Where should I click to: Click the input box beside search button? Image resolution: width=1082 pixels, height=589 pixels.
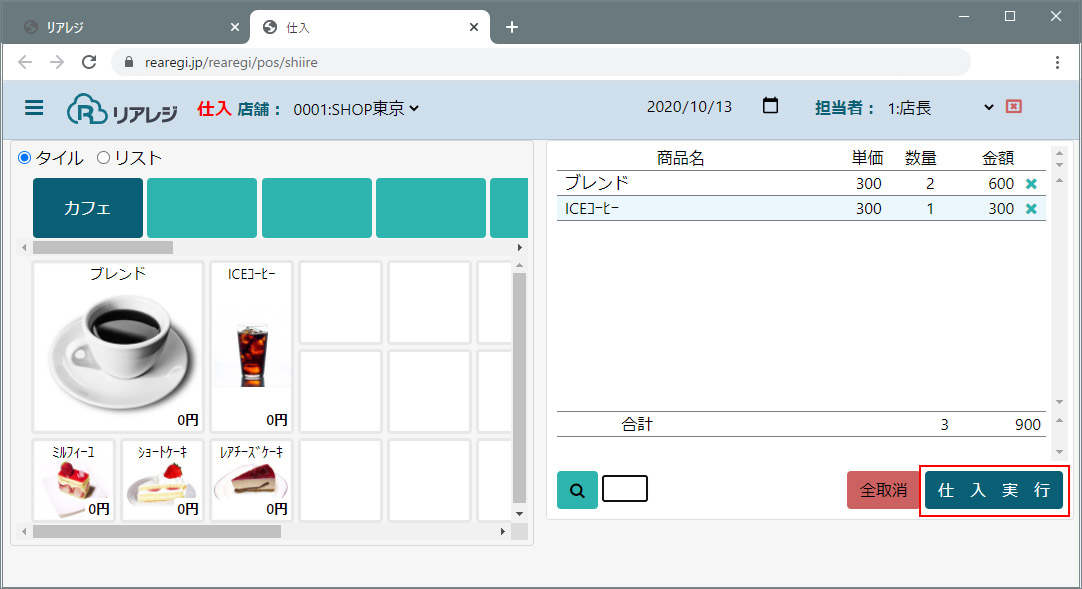coord(624,488)
